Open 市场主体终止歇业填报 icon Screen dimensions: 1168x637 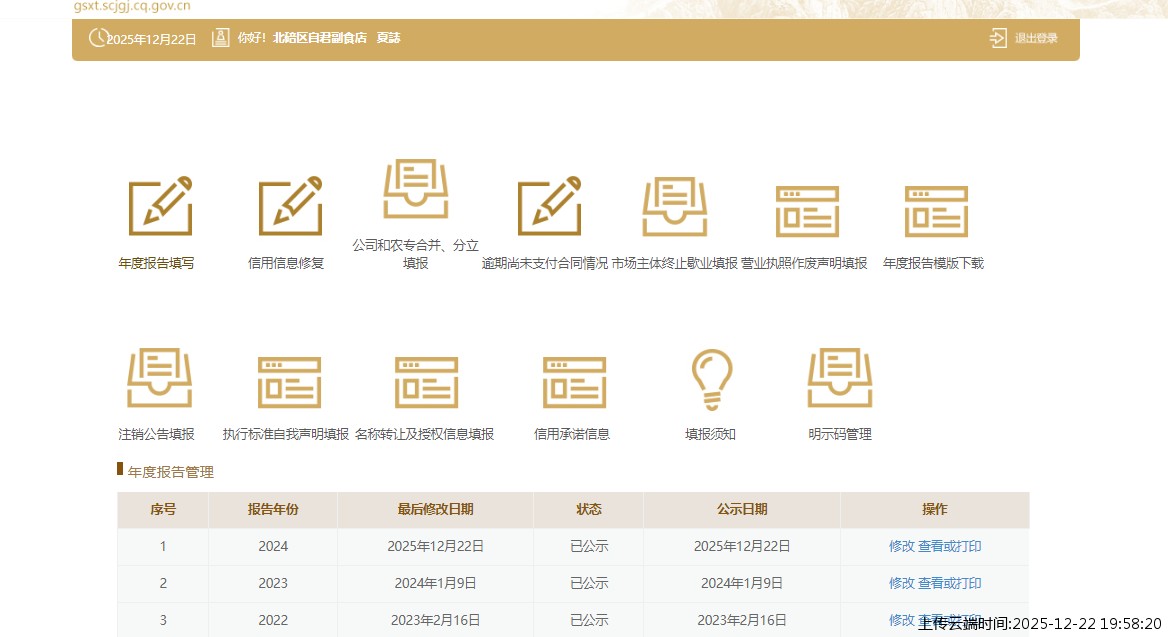coord(674,207)
